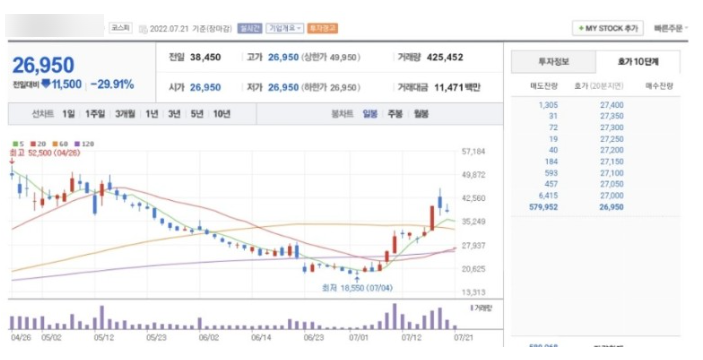Viewport: 703px width, 360px height.
Task: Click the 07/21 date on the chart axis
Action: [463, 337]
